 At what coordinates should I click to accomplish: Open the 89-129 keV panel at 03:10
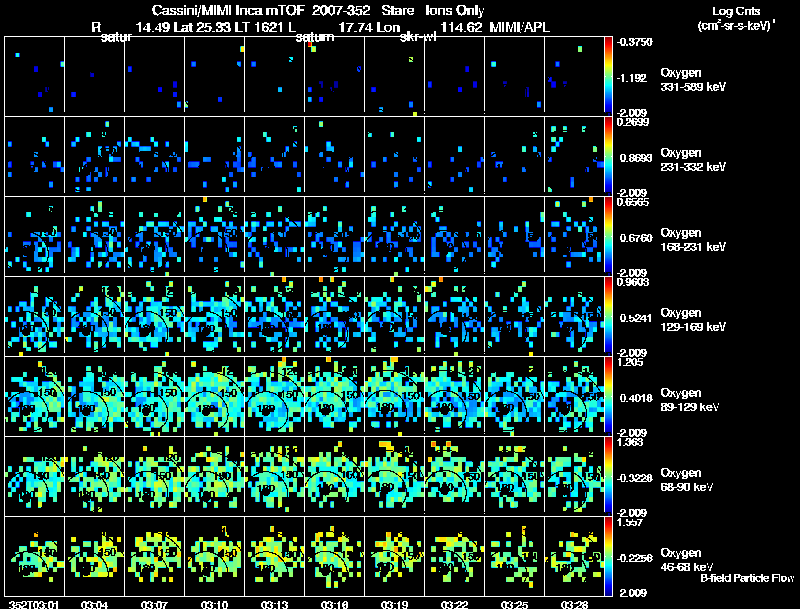(214, 396)
